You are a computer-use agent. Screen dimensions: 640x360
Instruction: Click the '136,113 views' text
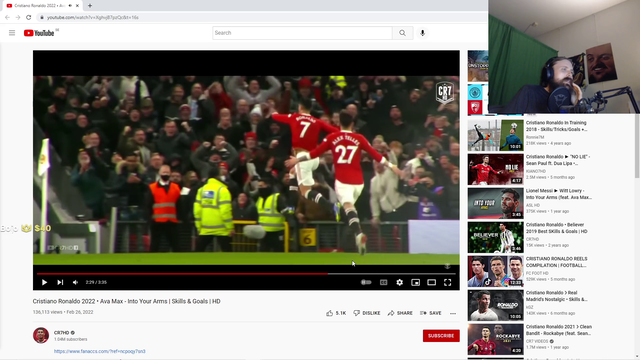point(48,312)
